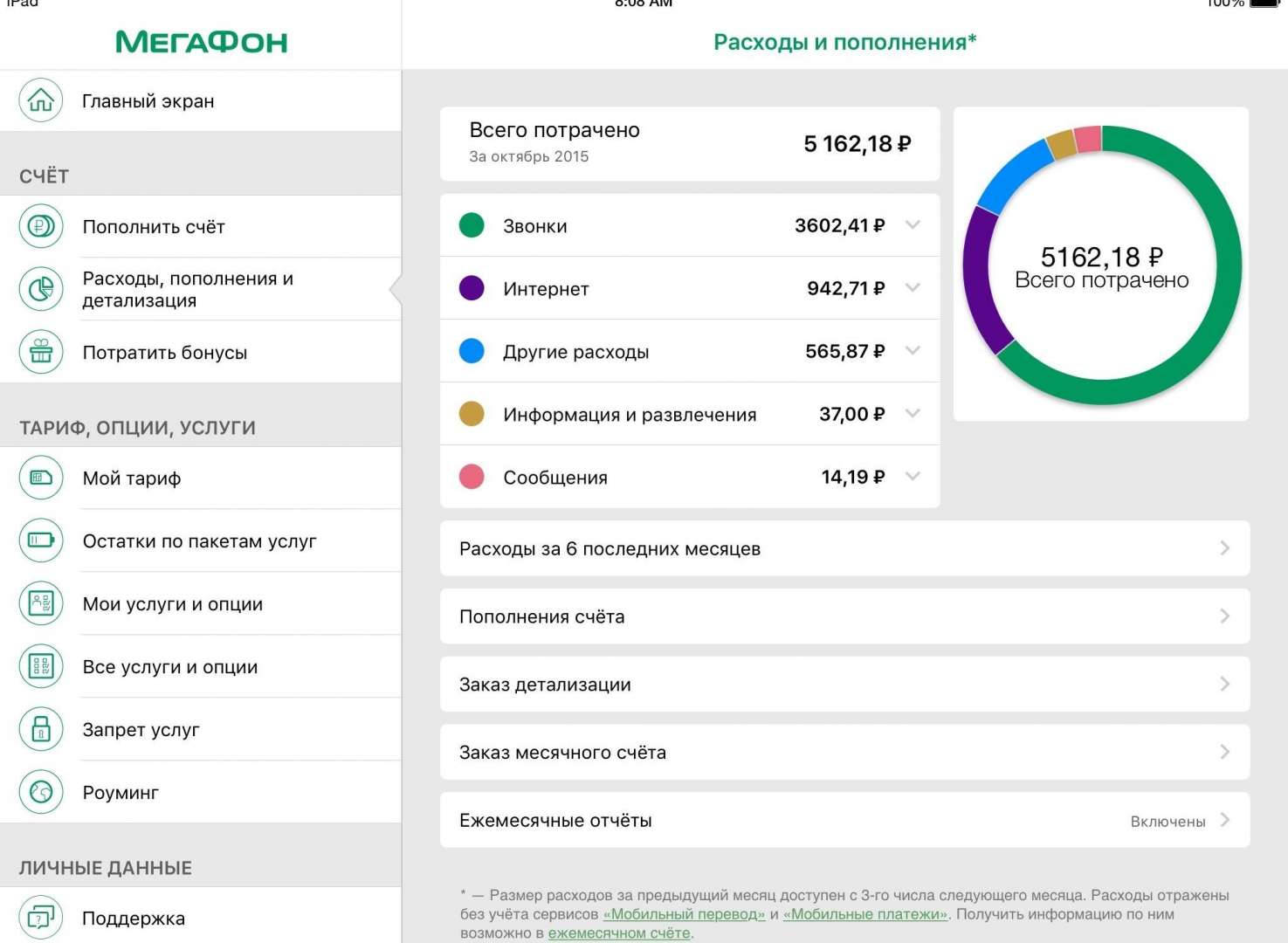Tap the 37,00 ₽ amount
This screenshot has height=943, width=1288.
point(851,414)
